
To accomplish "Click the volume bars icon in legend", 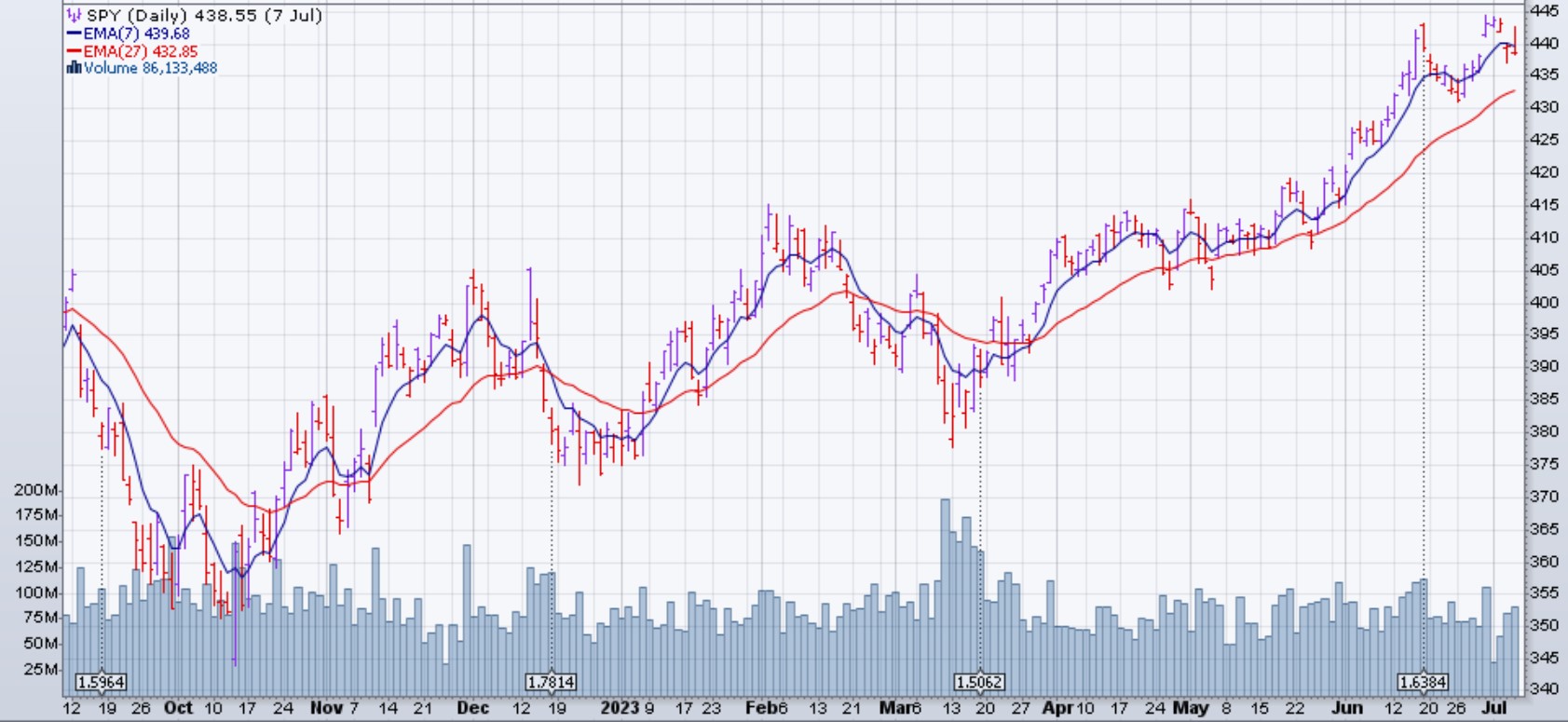I will point(74,68).
